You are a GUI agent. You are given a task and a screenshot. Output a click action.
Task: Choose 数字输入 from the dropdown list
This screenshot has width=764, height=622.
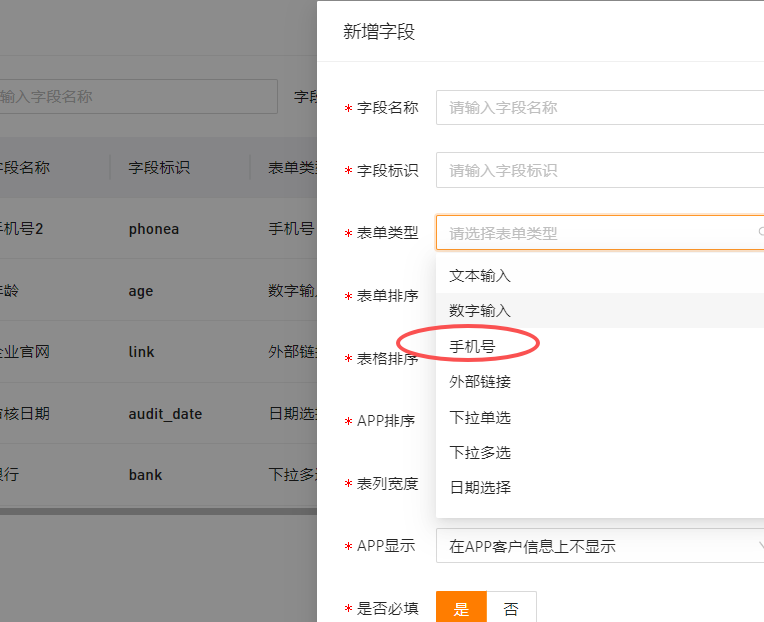point(480,311)
